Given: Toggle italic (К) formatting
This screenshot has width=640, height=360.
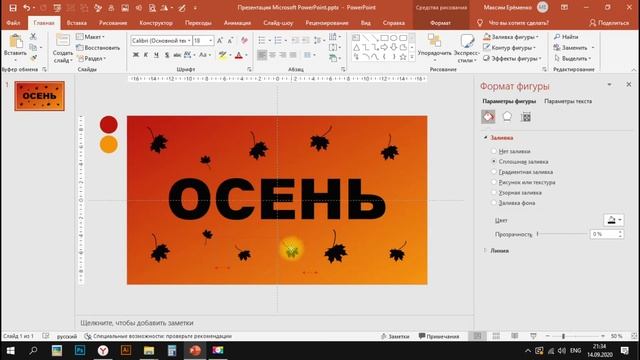Looking at the screenshot, I should 146,55.
